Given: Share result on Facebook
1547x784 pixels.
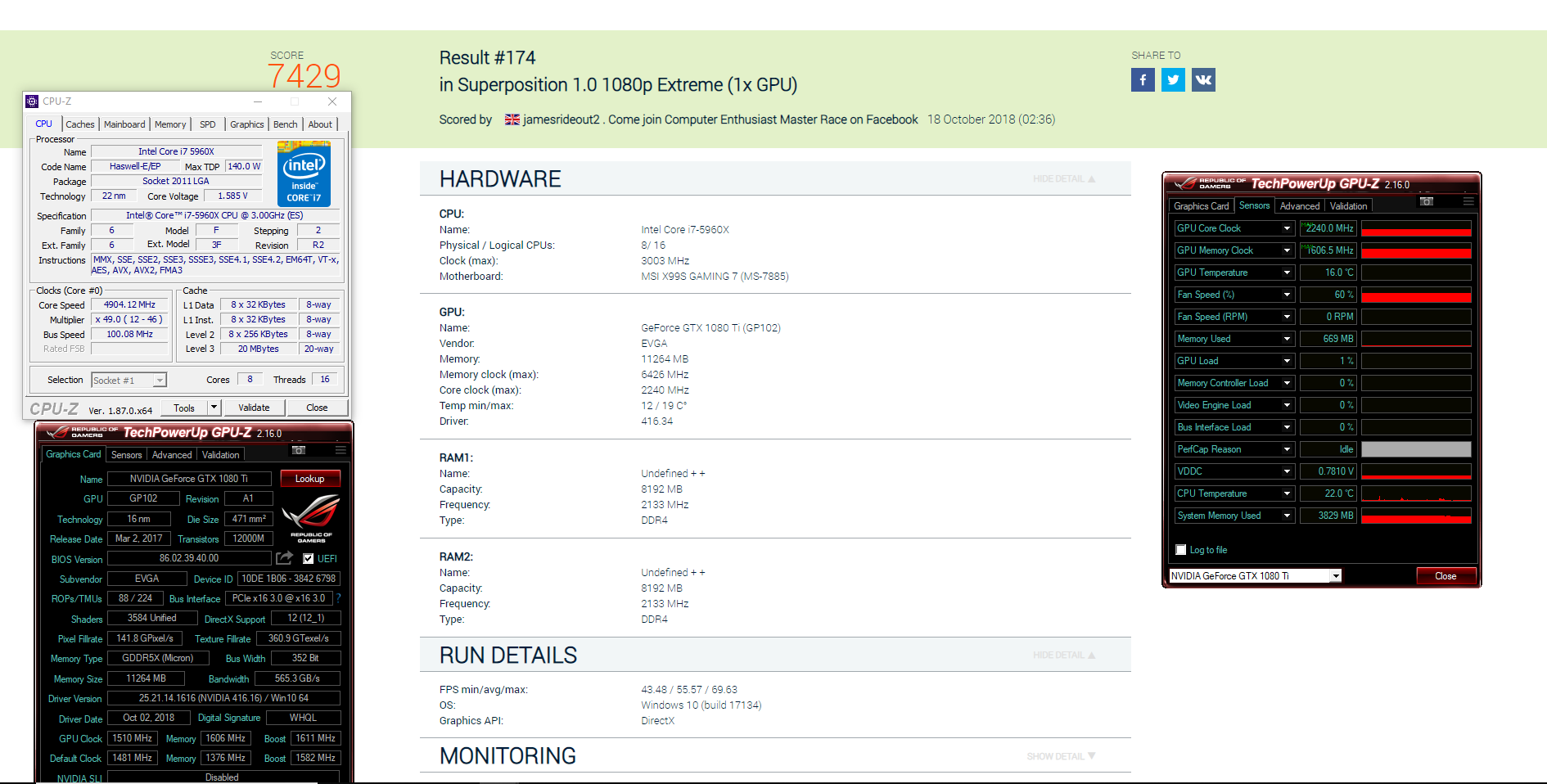Looking at the screenshot, I should [1143, 79].
